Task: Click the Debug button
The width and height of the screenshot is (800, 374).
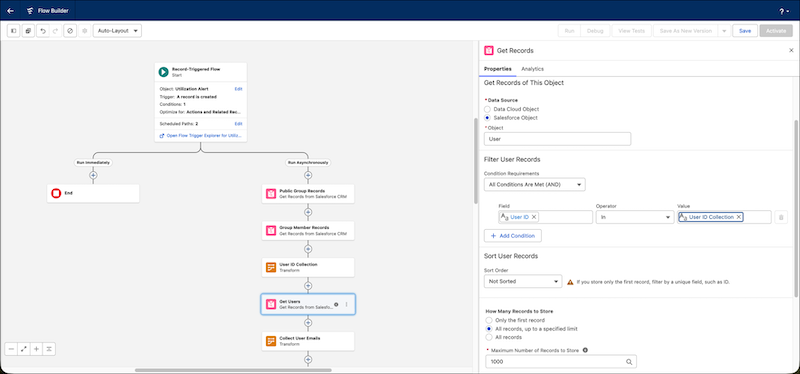Action: tap(595, 31)
